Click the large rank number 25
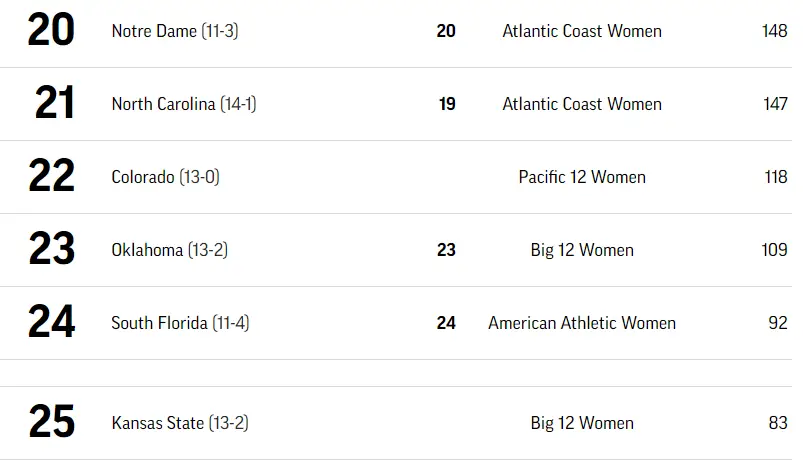 tap(51, 422)
